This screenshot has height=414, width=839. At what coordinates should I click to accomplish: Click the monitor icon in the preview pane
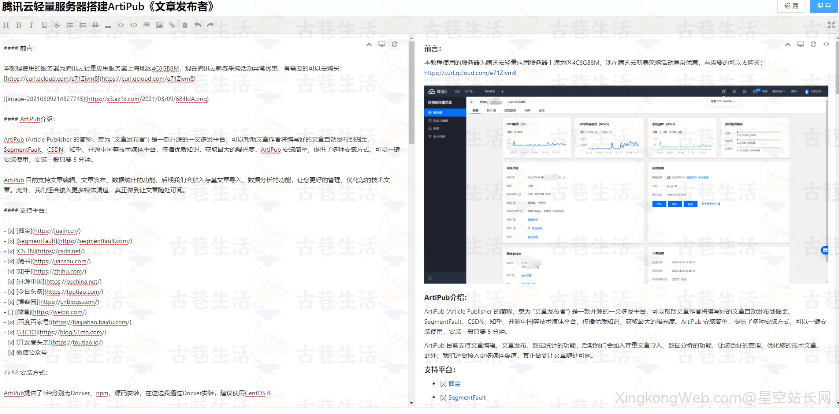800,44
